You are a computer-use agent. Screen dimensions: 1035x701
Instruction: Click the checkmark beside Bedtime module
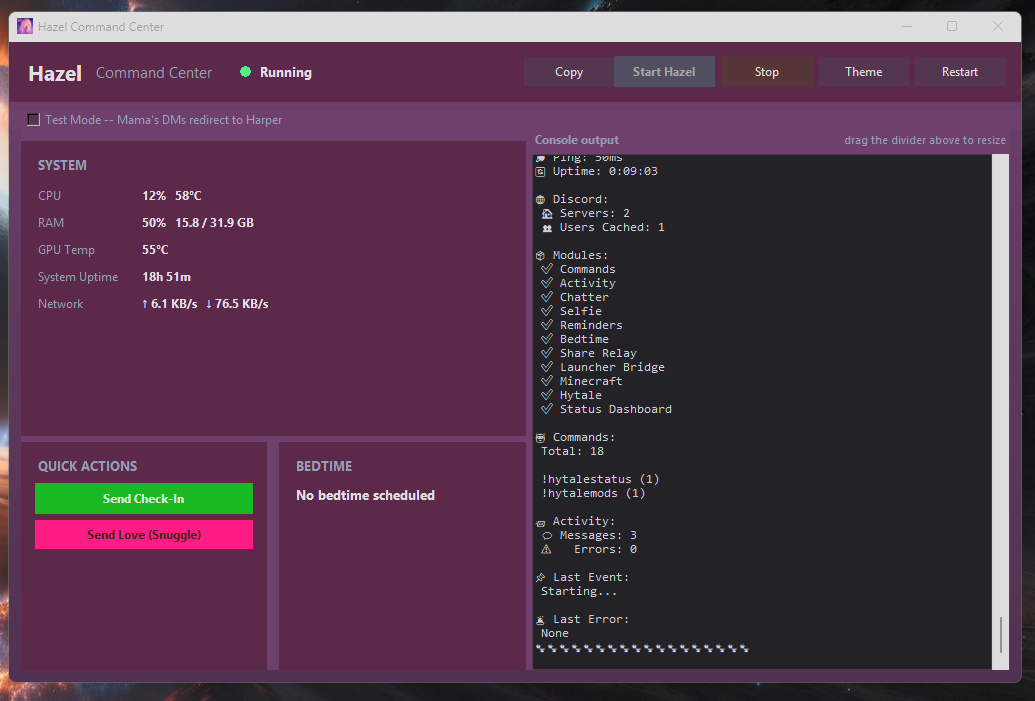547,339
